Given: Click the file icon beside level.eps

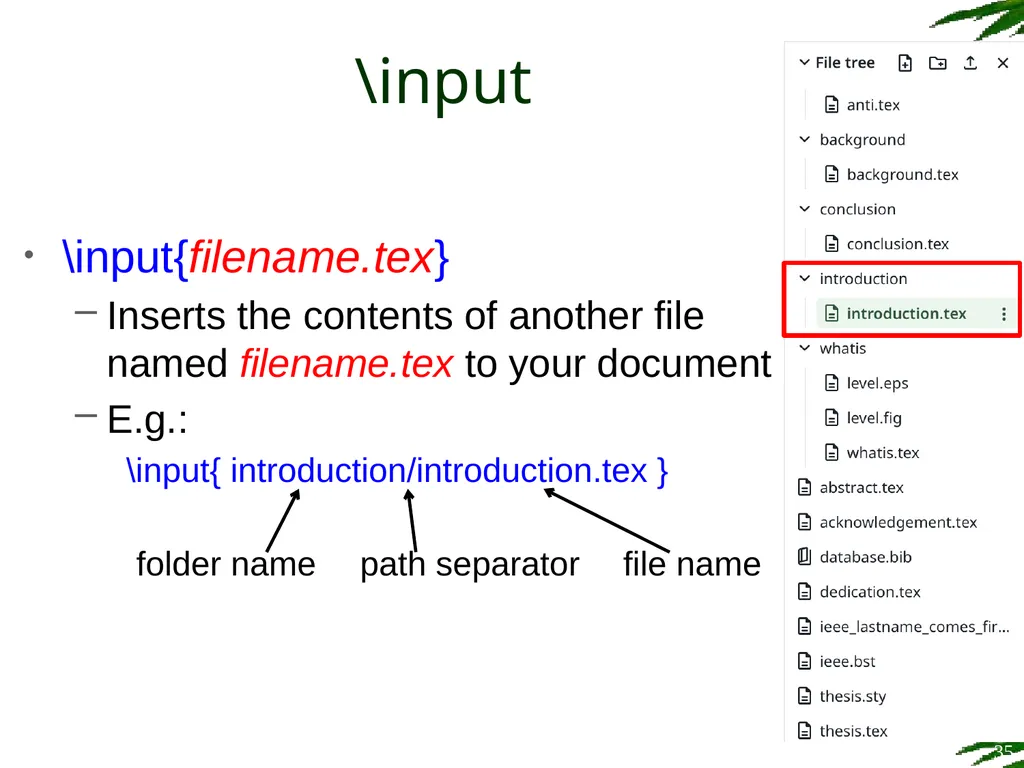Looking at the screenshot, I should click(831, 383).
